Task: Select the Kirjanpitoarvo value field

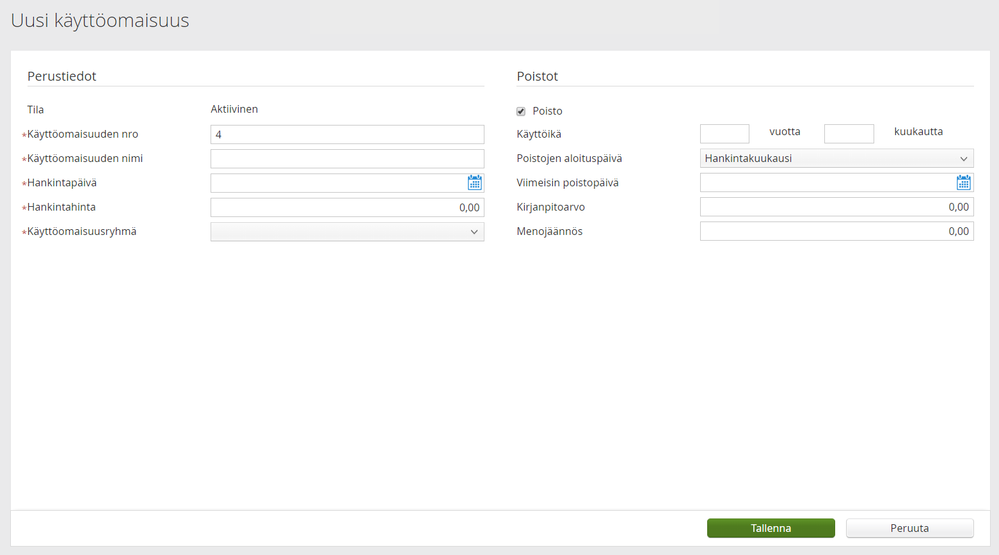Action: [836, 207]
